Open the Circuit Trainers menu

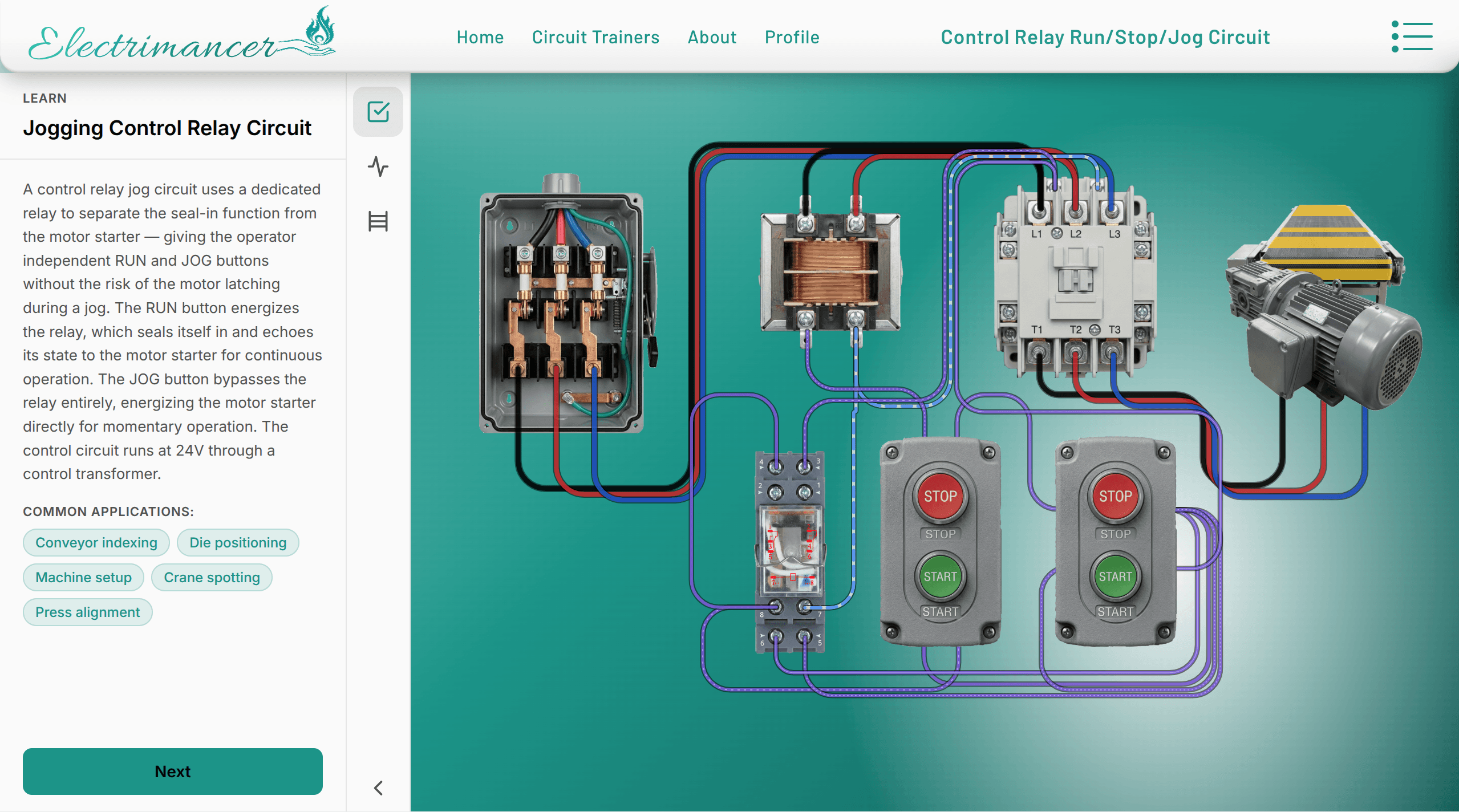click(595, 37)
